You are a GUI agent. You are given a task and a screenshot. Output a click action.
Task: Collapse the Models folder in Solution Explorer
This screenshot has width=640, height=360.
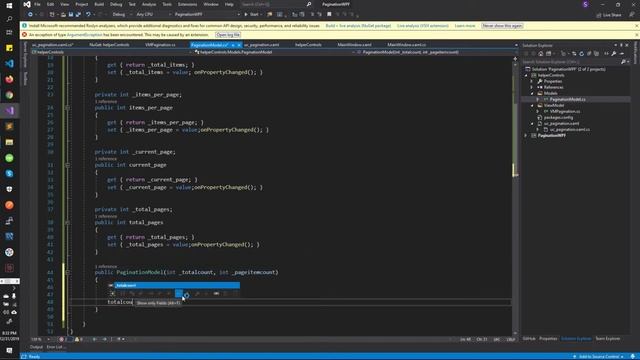click(x=532, y=93)
